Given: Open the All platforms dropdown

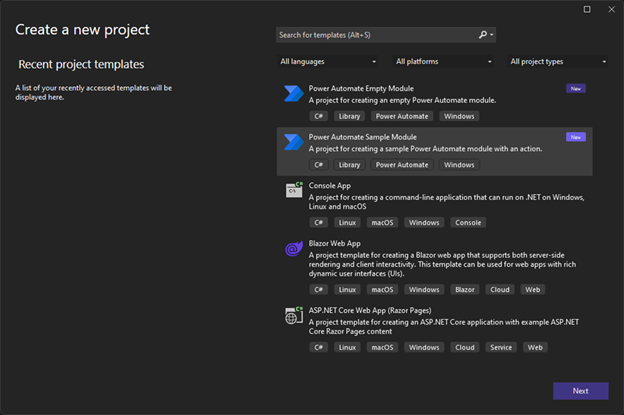Looking at the screenshot, I should 443,61.
